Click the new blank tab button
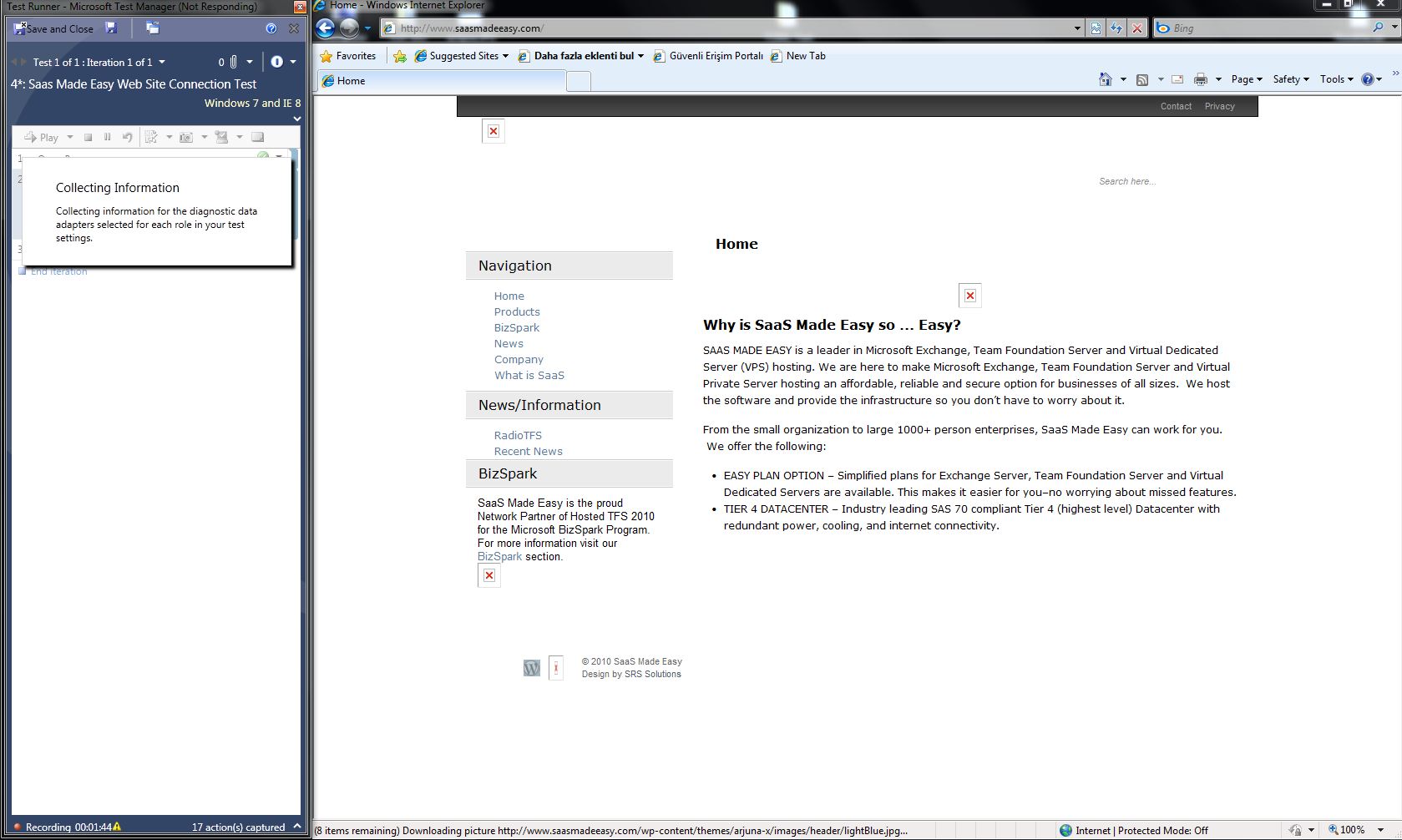 (579, 81)
